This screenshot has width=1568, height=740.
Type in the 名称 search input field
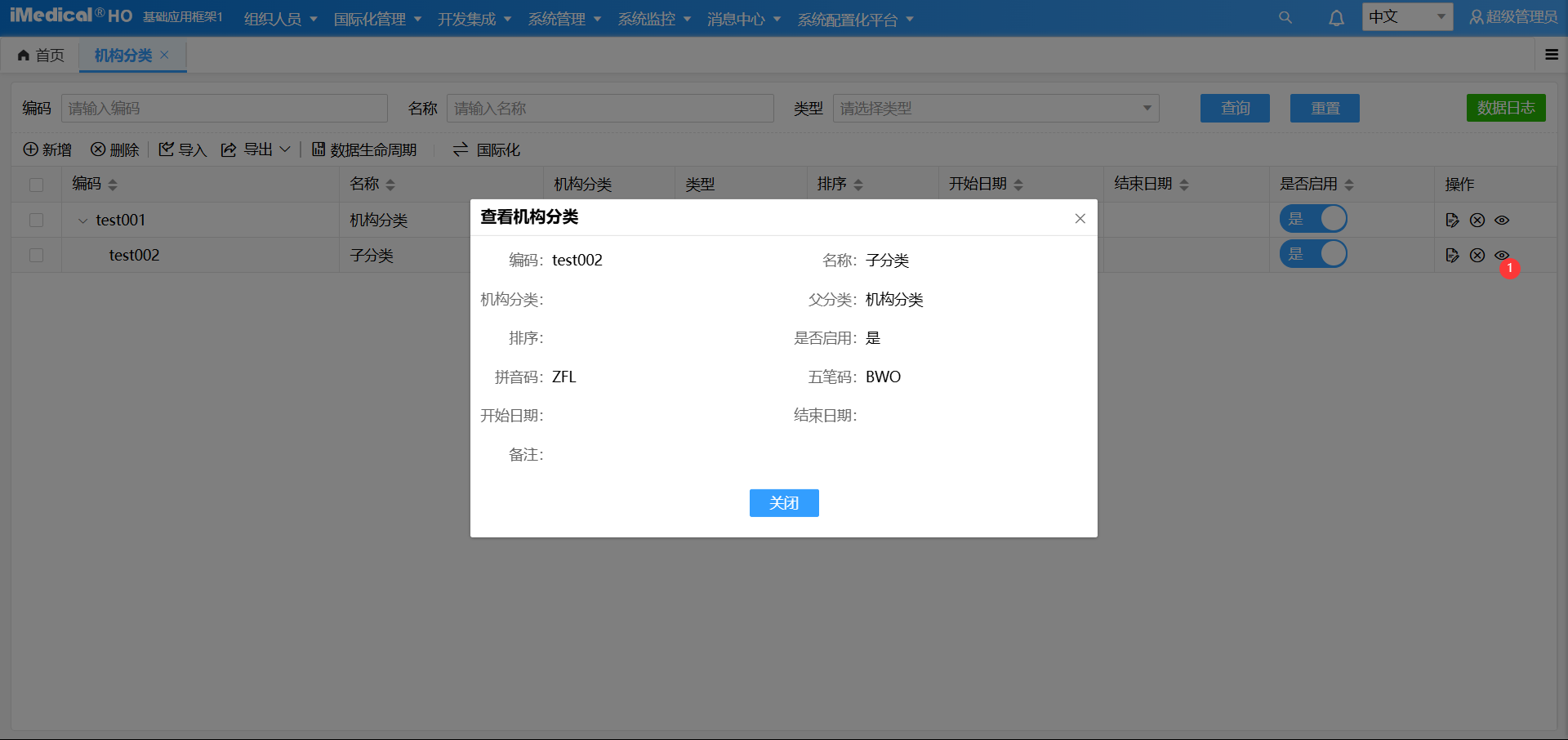coord(610,108)
